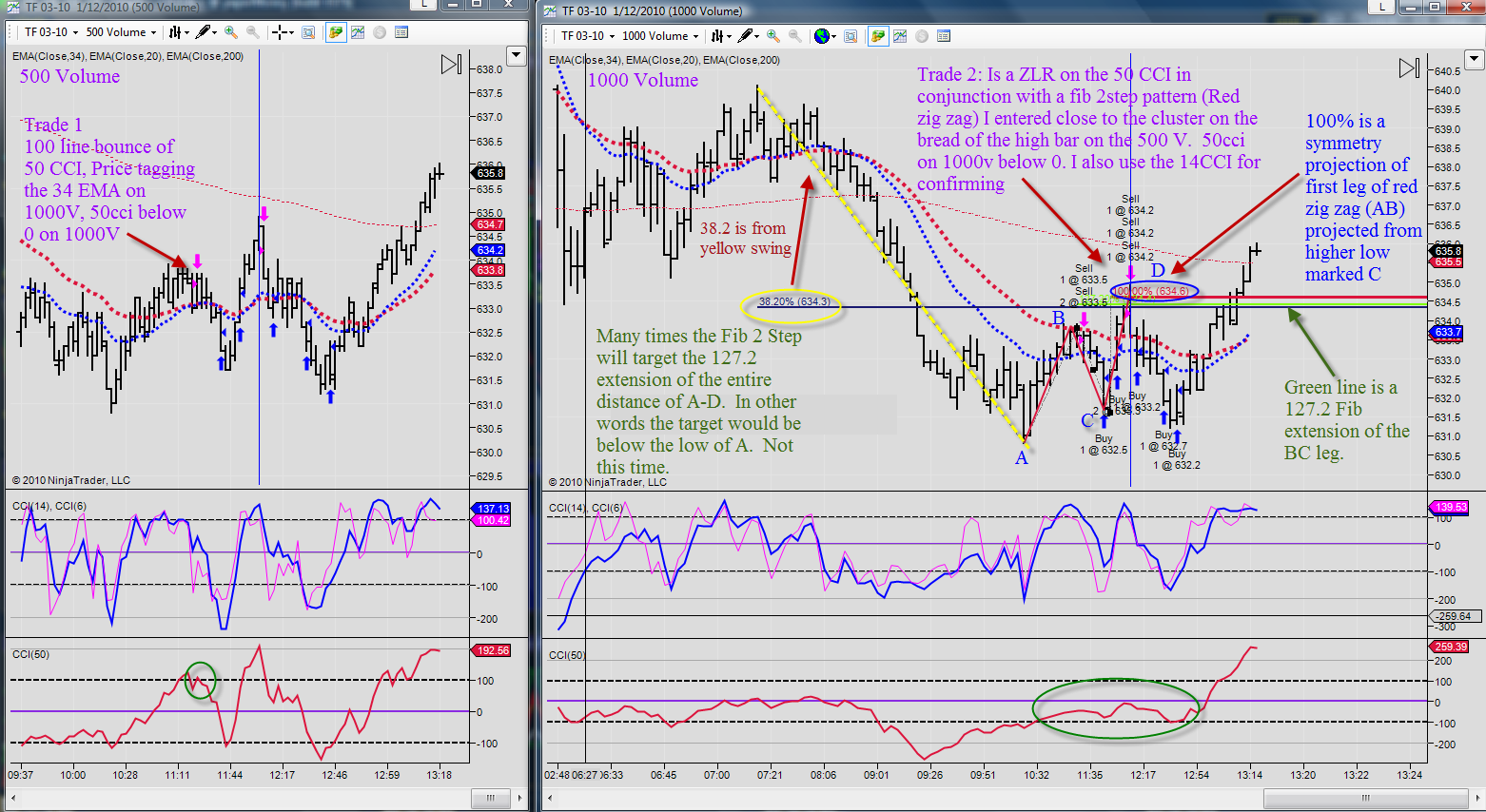Click horizontal scrollbar of 500 Volume chart

(x=492, y=798)
